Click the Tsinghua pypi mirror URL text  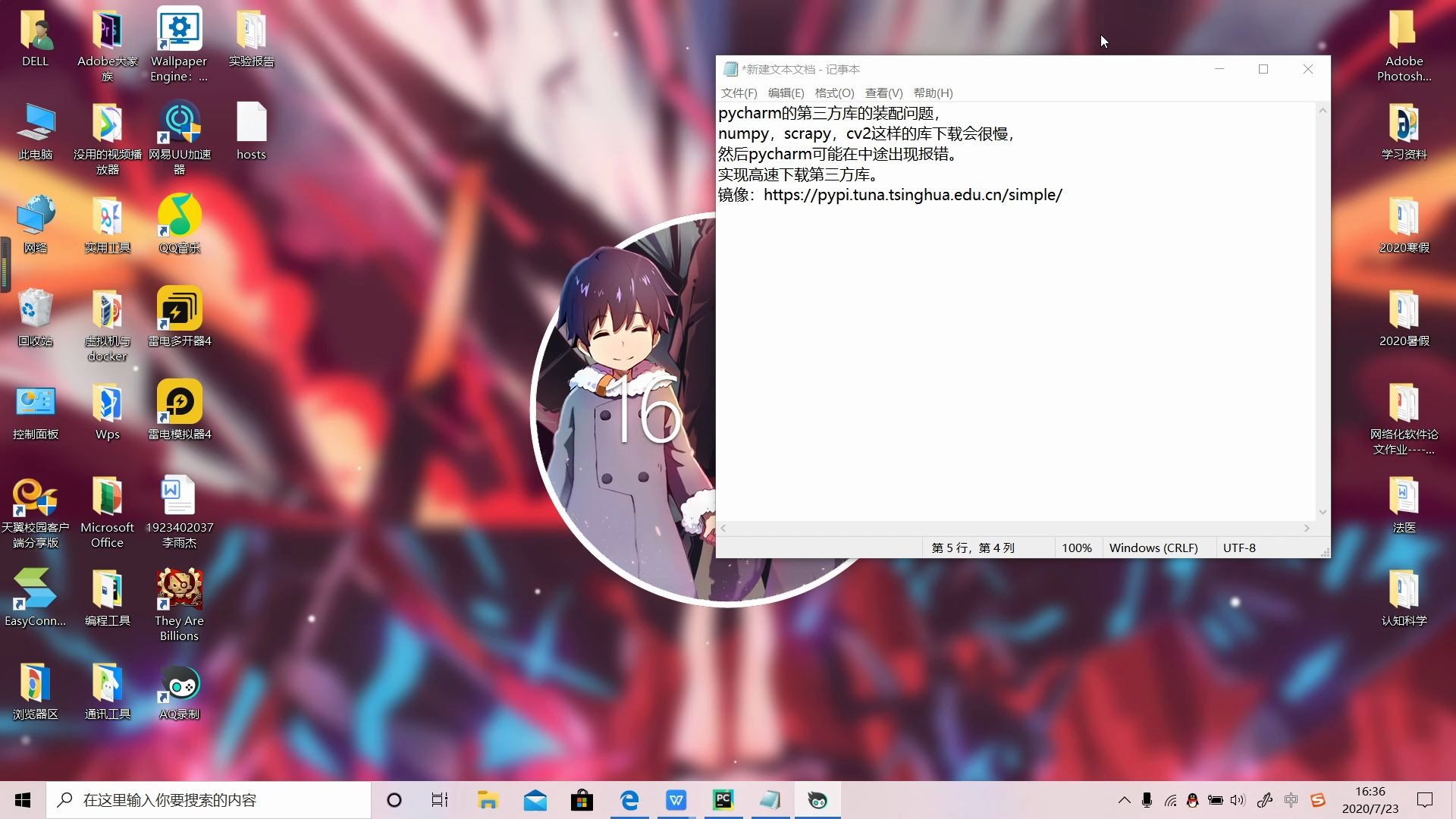[x=913, y=195]
